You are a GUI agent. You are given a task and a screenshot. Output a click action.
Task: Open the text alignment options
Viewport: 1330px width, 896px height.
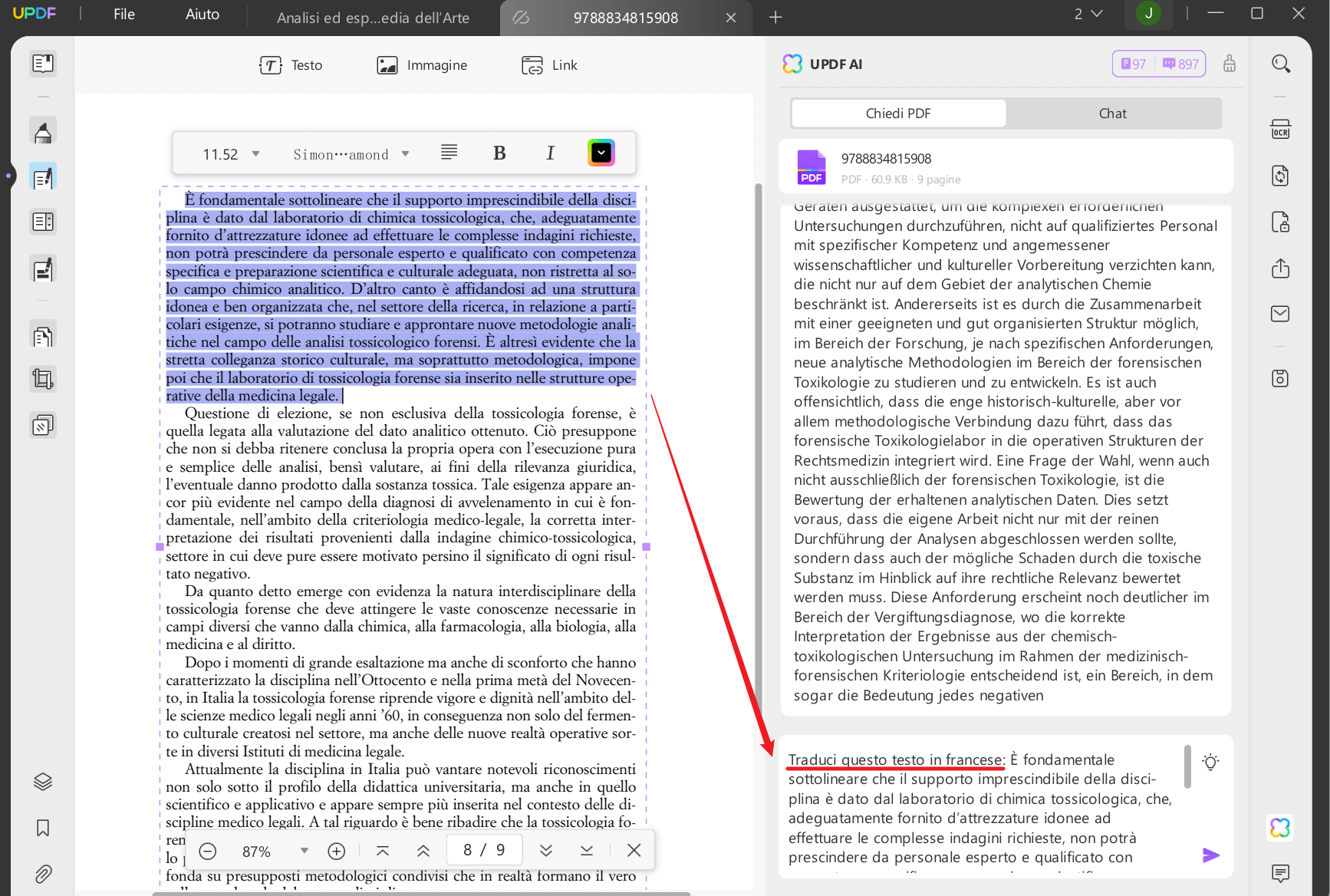point(449,153)
